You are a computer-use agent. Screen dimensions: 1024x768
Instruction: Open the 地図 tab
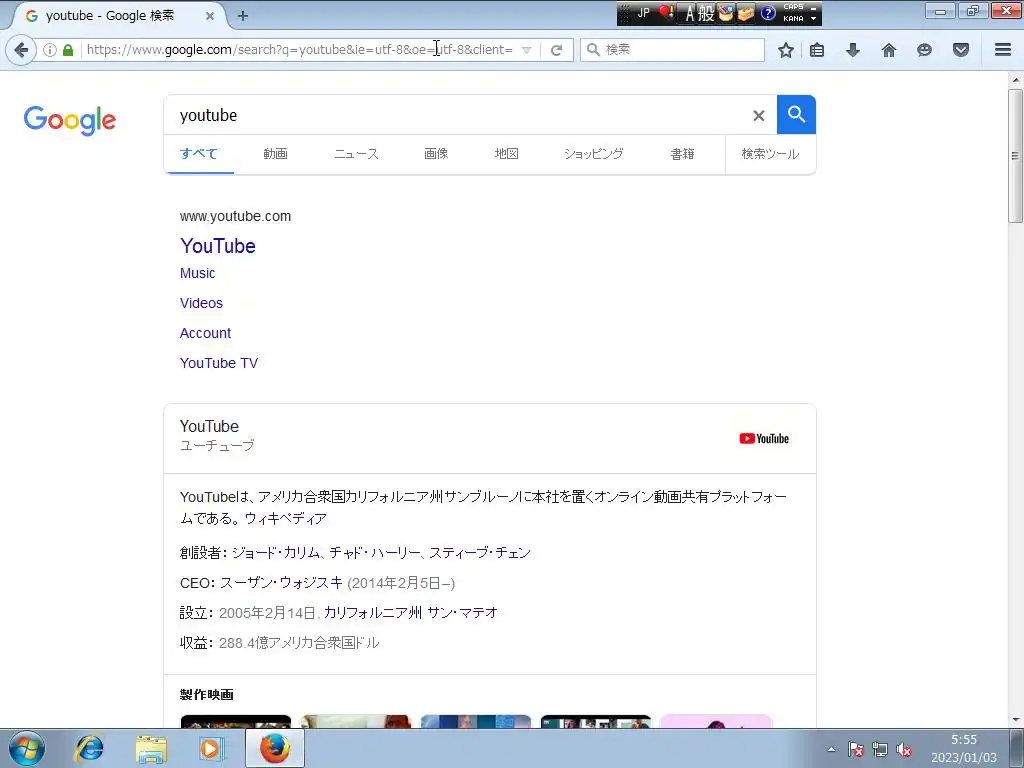[507, 154]
